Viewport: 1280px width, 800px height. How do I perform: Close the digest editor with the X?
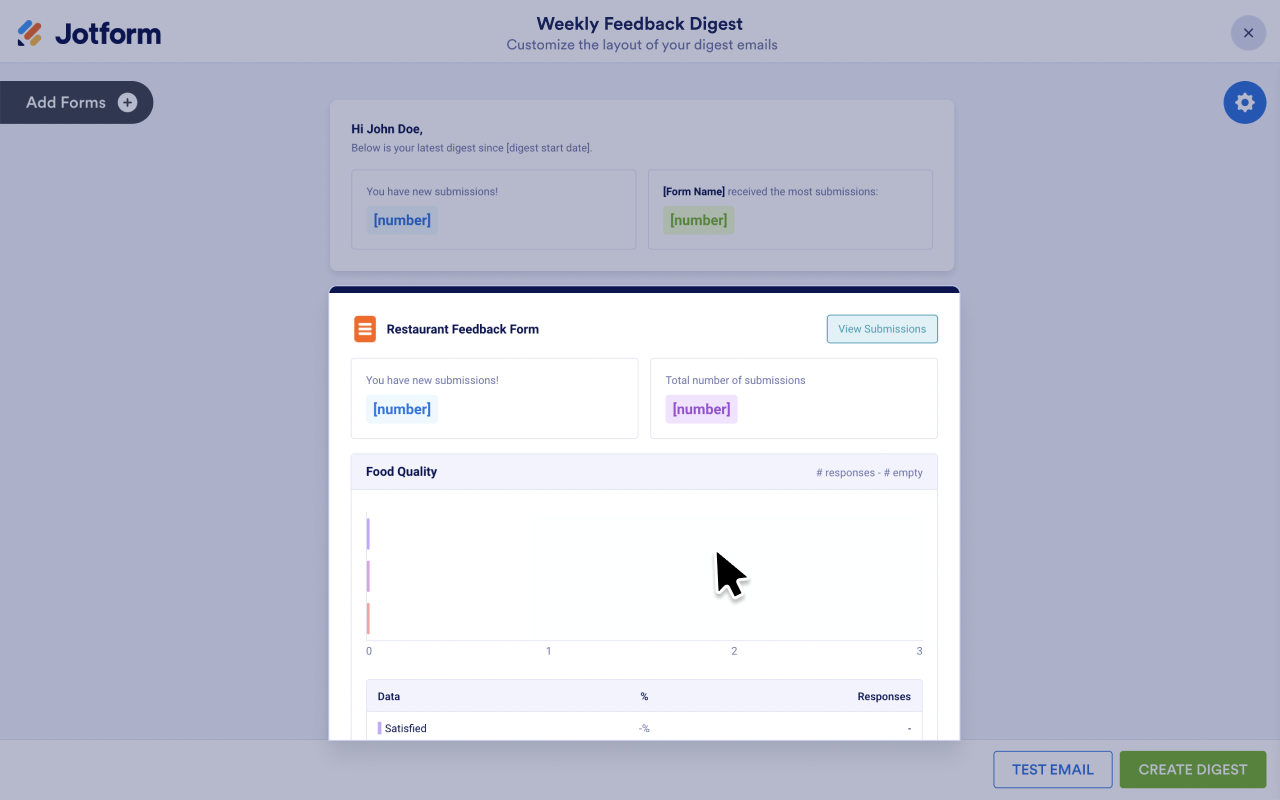pos(1248,33)
